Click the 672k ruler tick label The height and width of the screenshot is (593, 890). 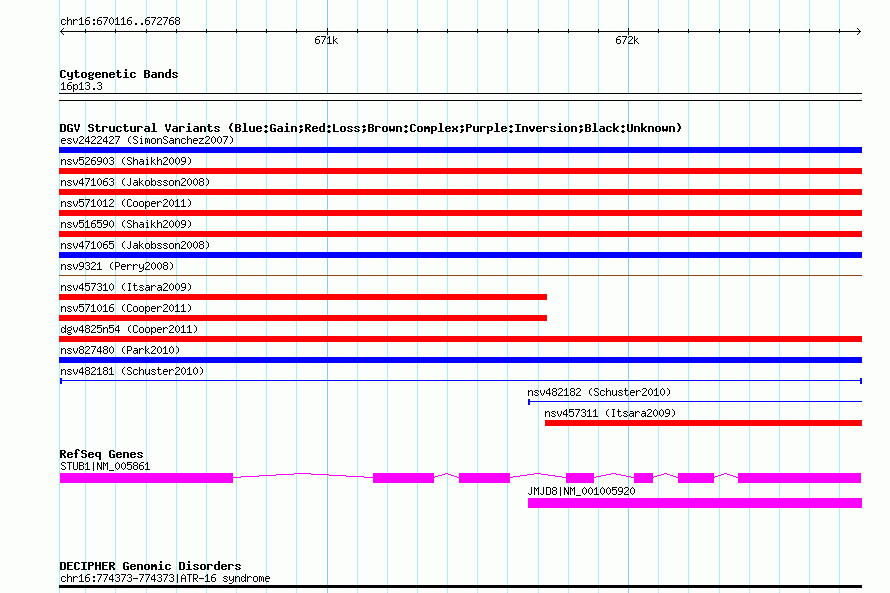[x=627, y=40]
